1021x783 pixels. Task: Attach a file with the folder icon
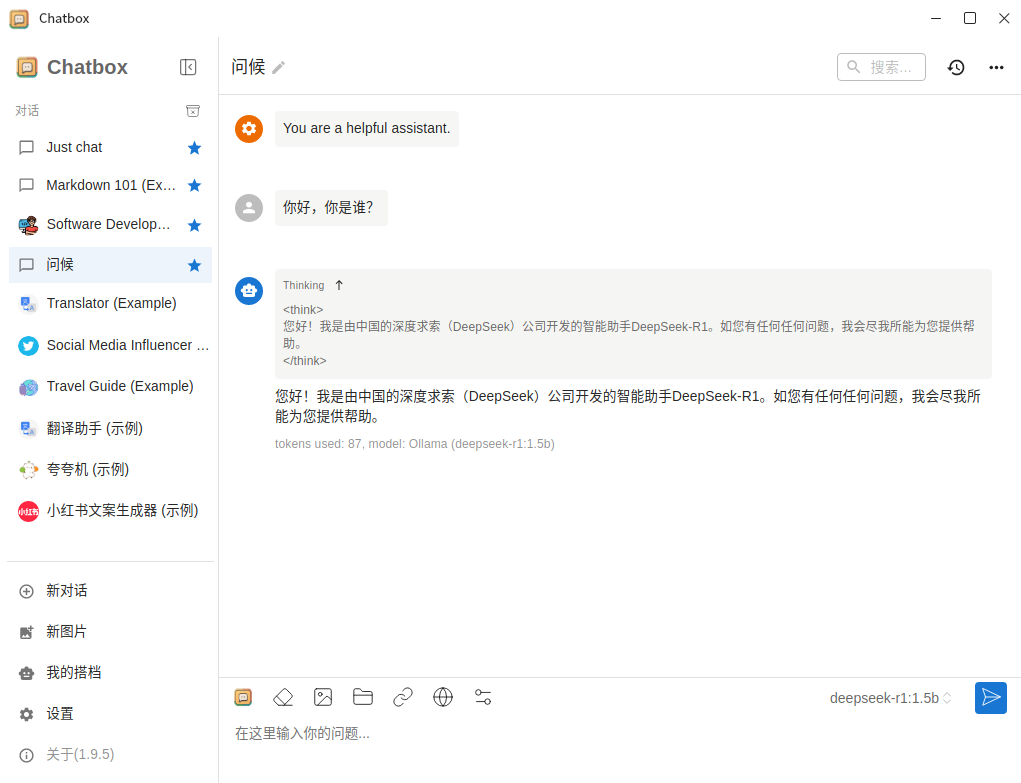(x=363, y=697)
